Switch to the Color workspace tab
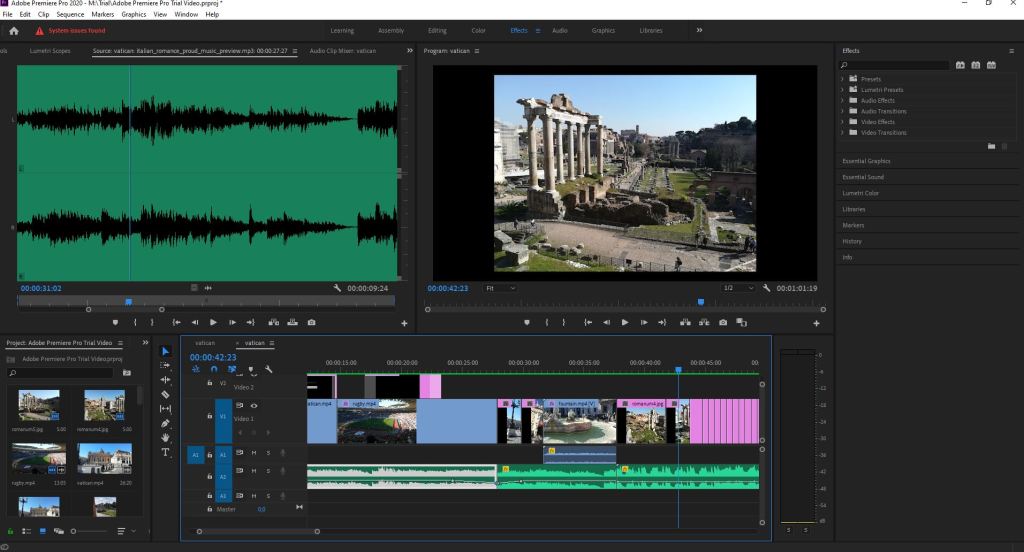1024x552 pixels. (479, 31)
